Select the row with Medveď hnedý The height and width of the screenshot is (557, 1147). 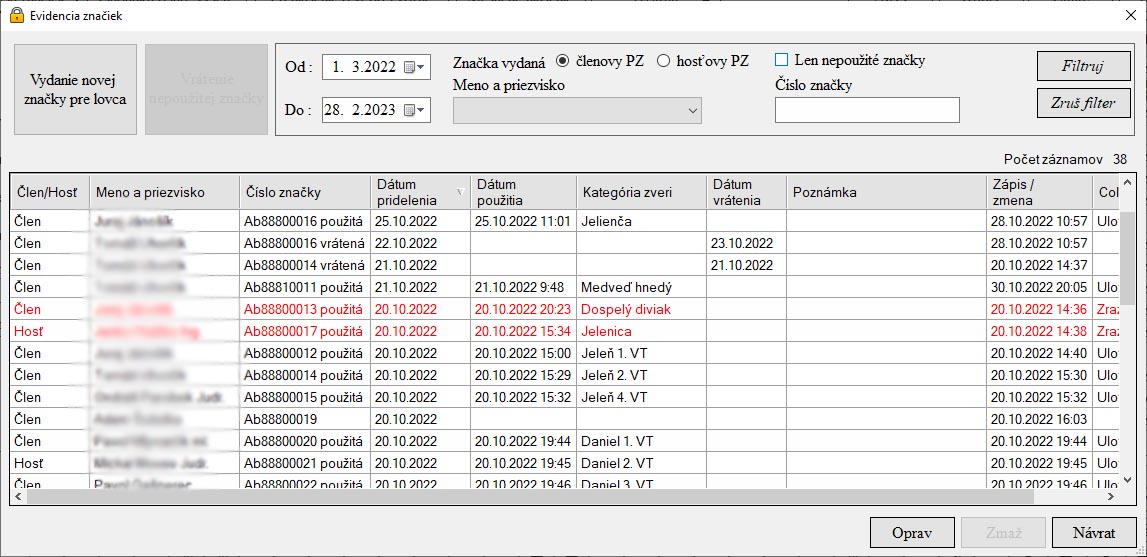click(x=565, y=287)
